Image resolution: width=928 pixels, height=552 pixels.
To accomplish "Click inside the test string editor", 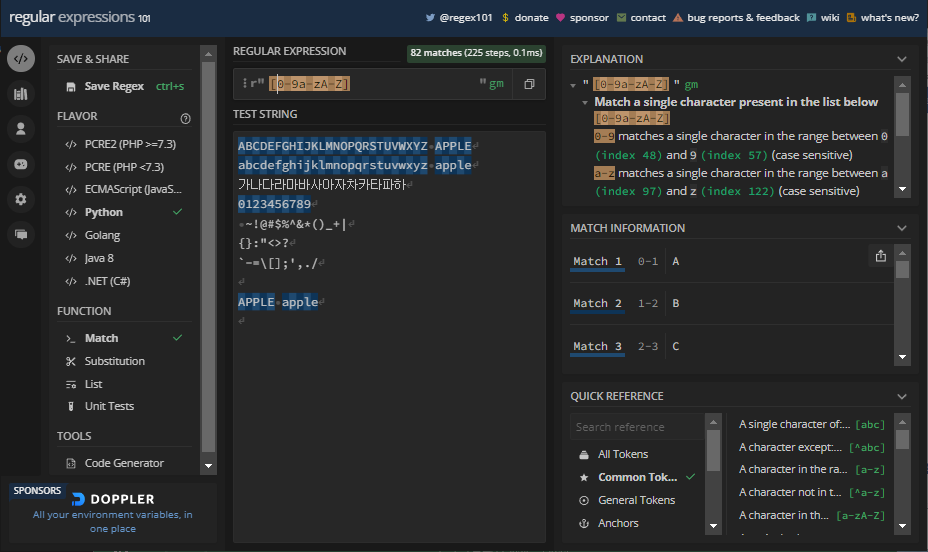I will pyautogui.click(x=389, y=337).
